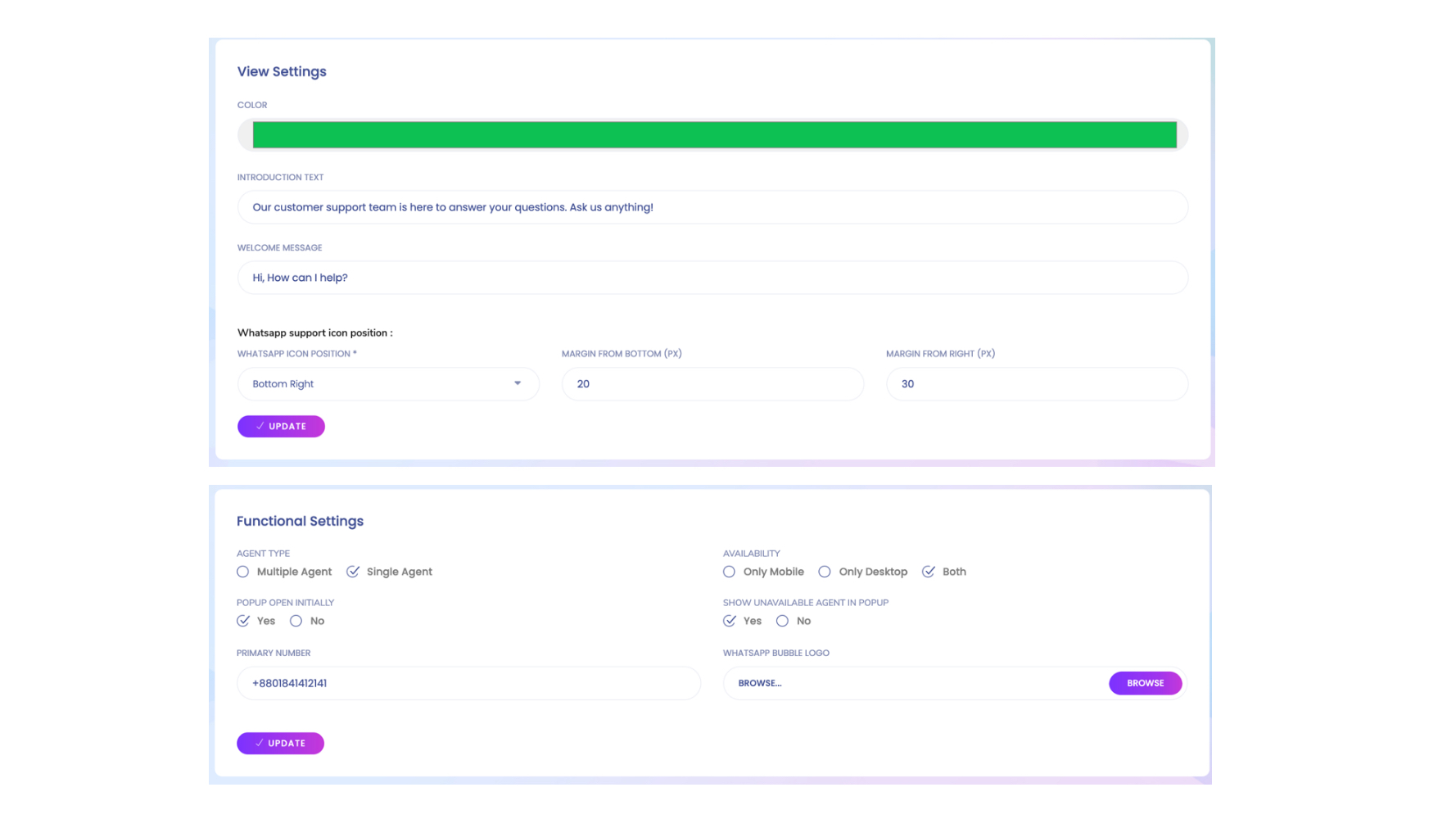
Task: Open the WhatsApp Icon Position dropdown
Action: click(x=387, y=384)
